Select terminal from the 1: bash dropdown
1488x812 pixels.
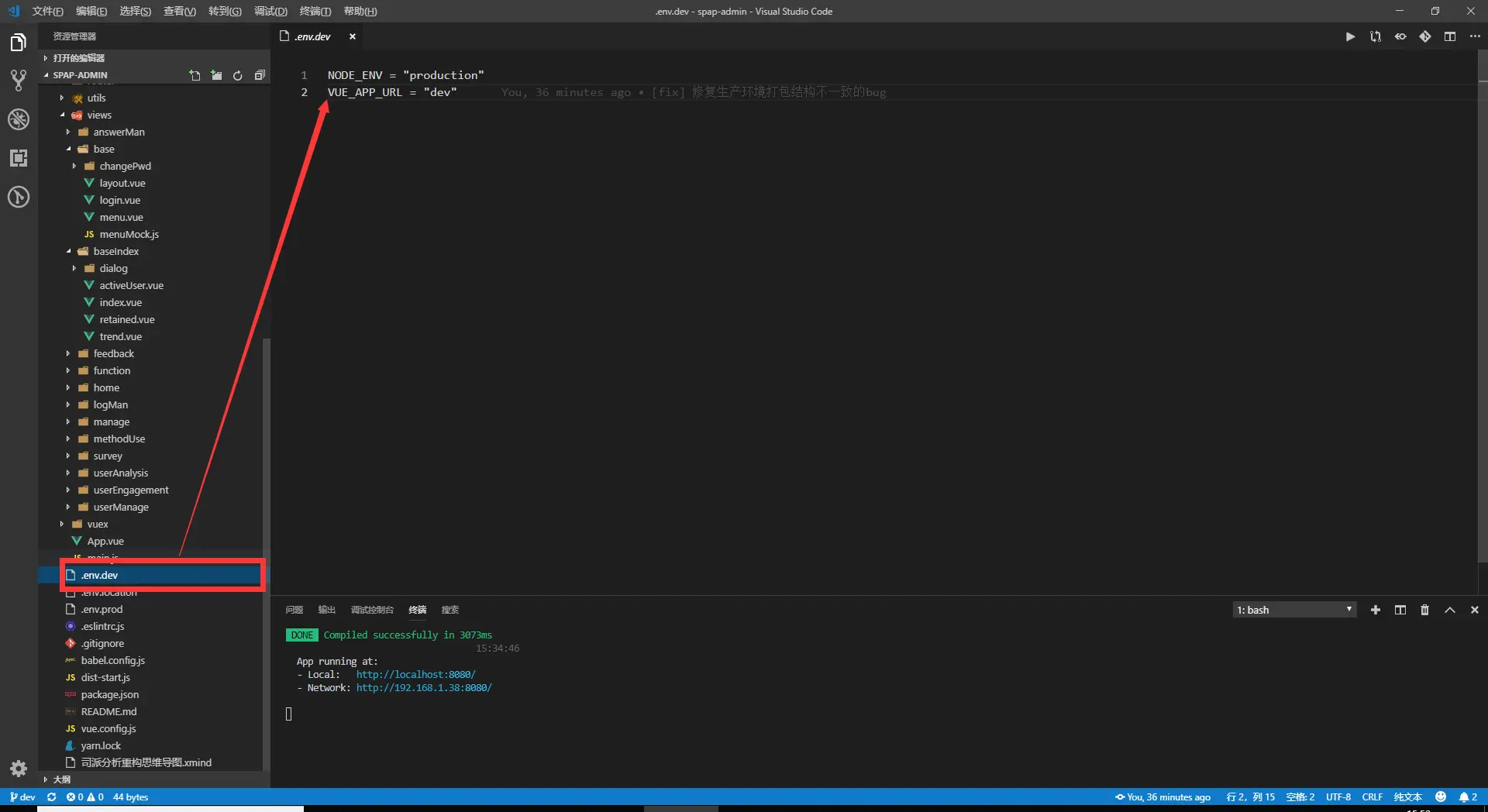pyautogui.click(x=1294, y=610)
